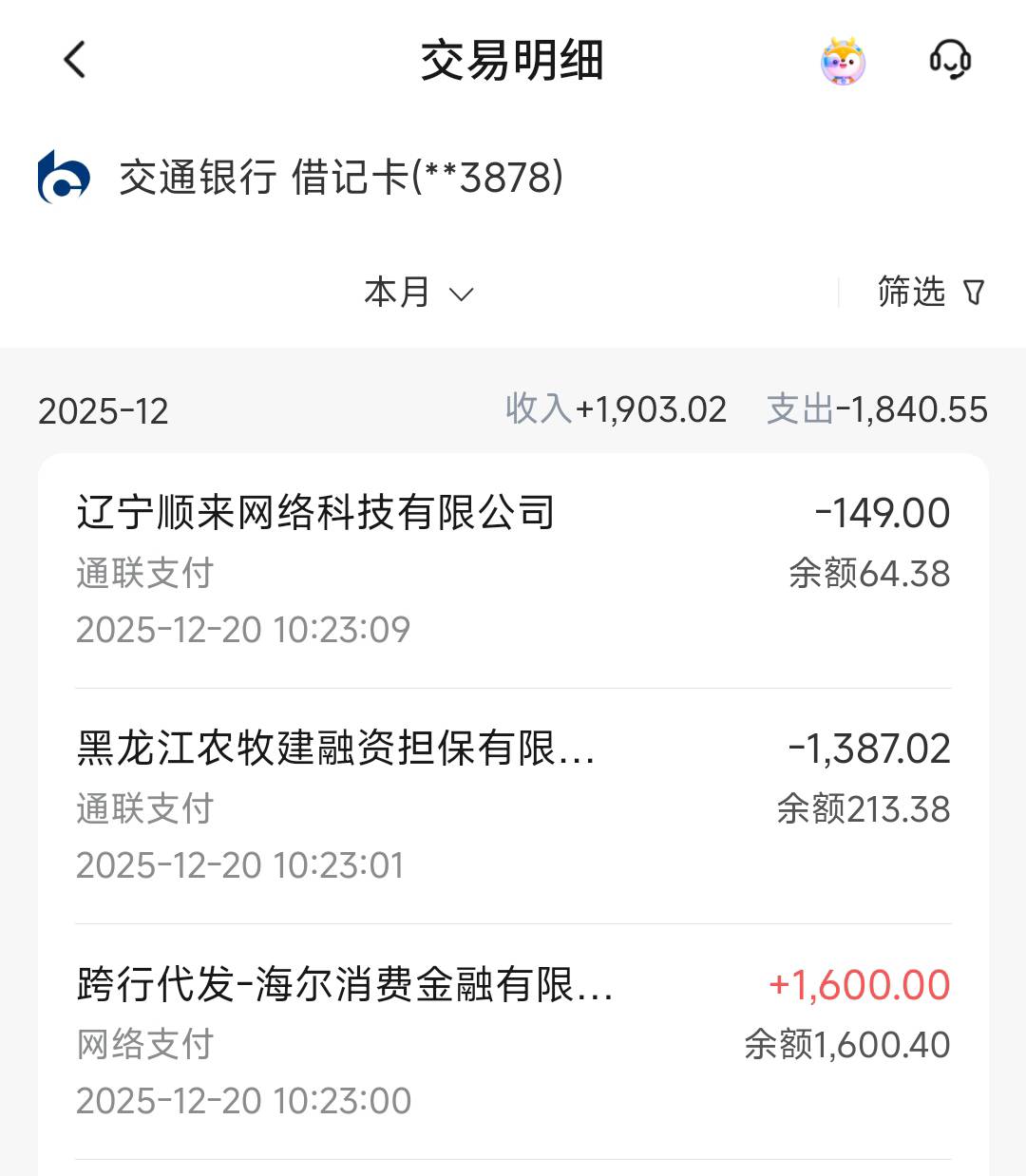
Task: Contact customer service via headset icon
Action: (x=949, y=60)
